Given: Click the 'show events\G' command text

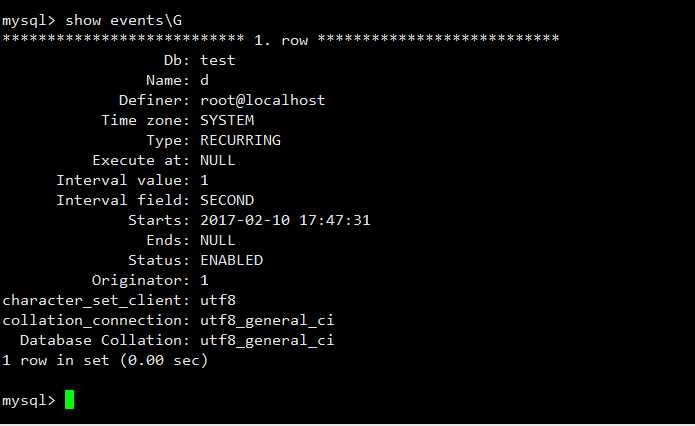Looking at the screenshot, I should [124, 20].
